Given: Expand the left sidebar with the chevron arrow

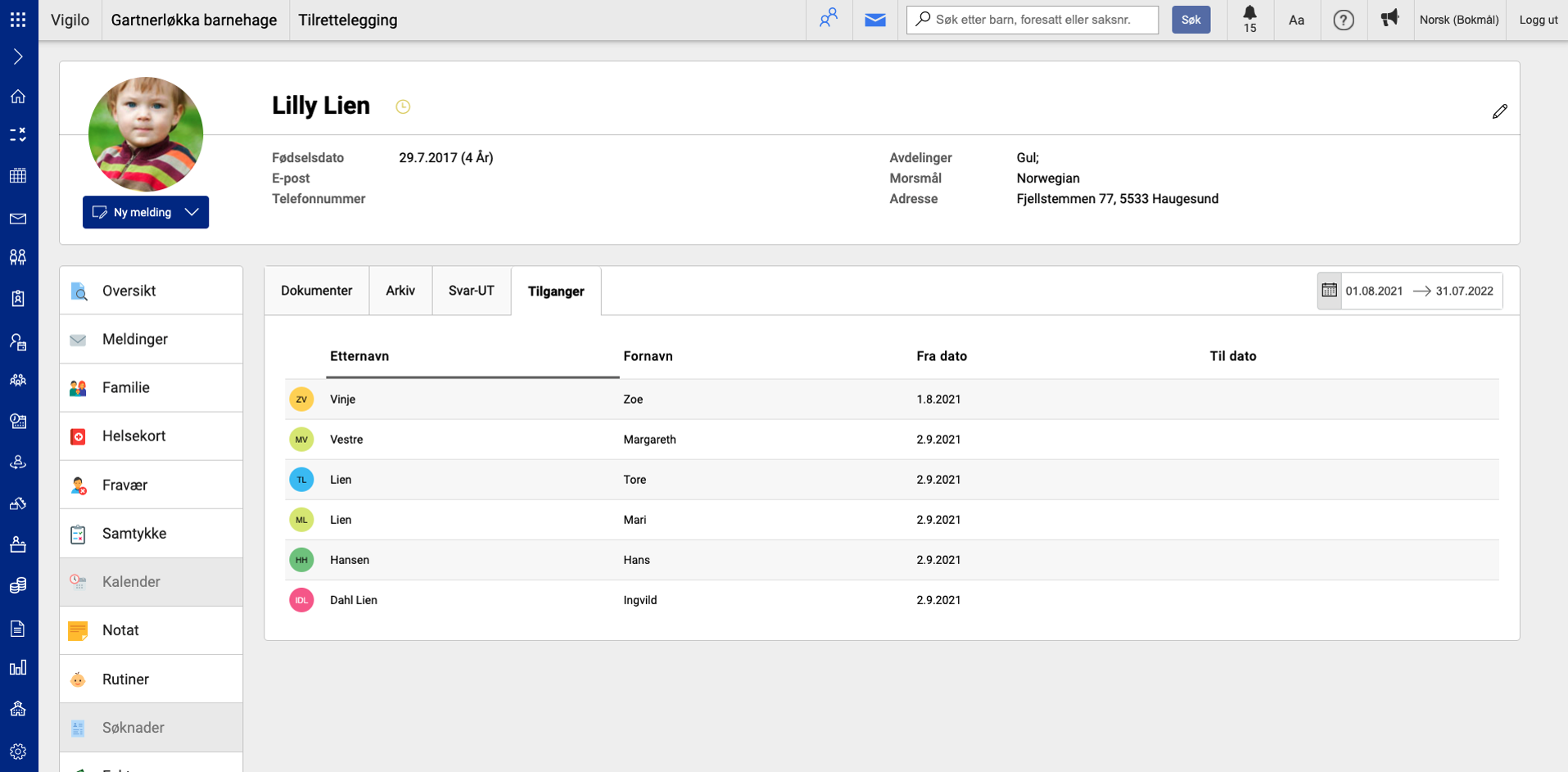Looking at the screenshot, I should 18,56.
